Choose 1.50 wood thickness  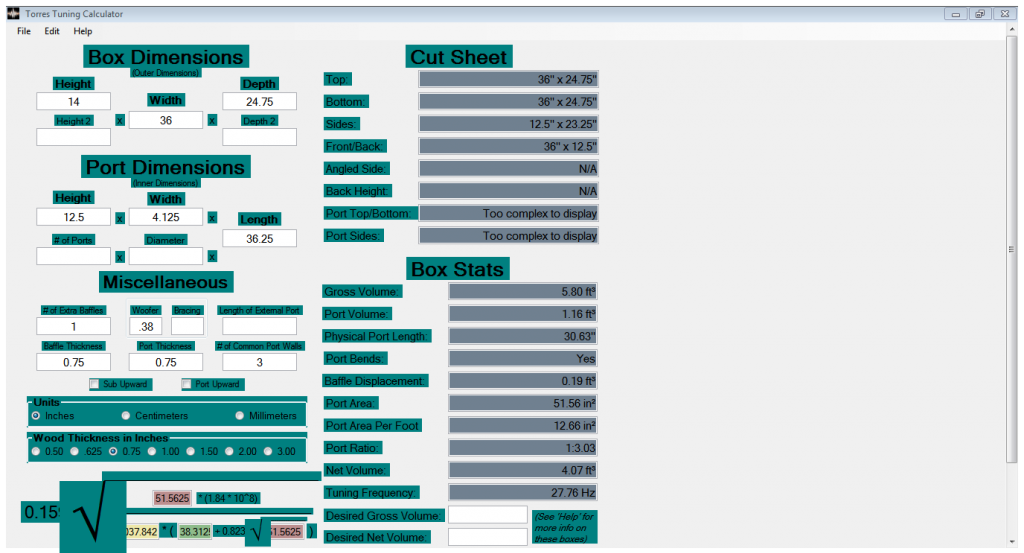191,451
